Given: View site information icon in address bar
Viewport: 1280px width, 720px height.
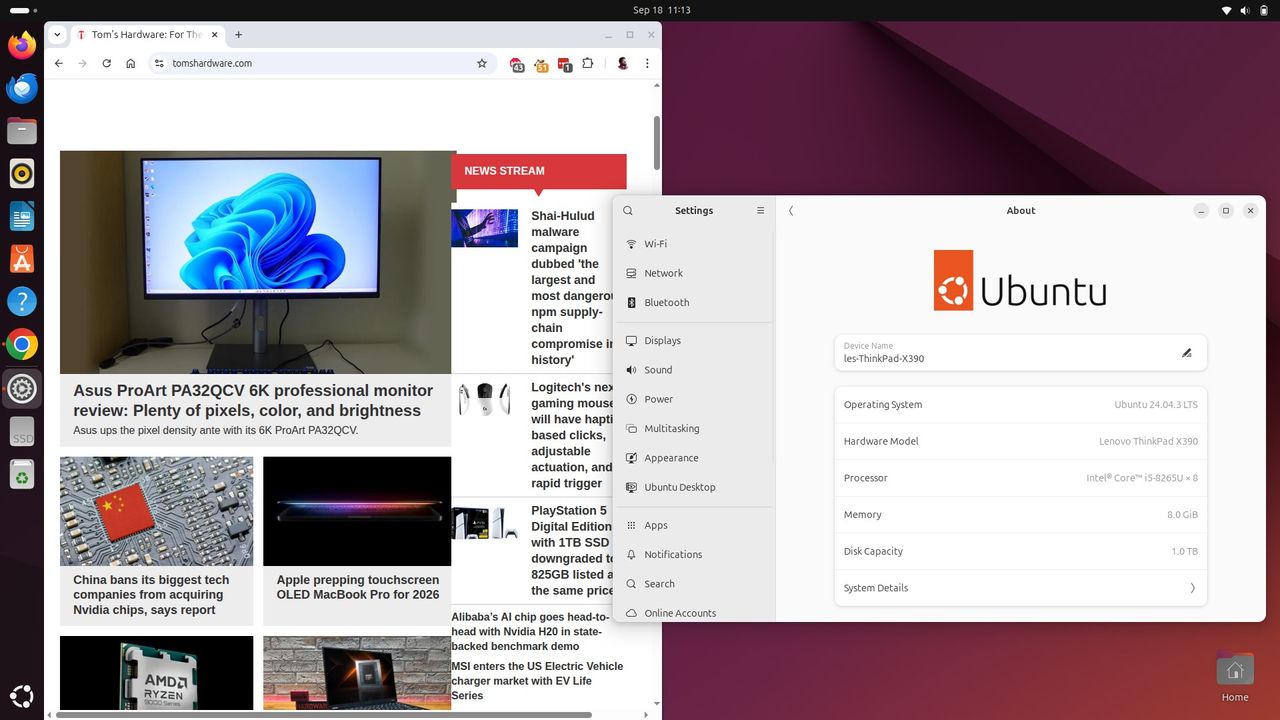Looking at the screenshot, I should 159,63.
